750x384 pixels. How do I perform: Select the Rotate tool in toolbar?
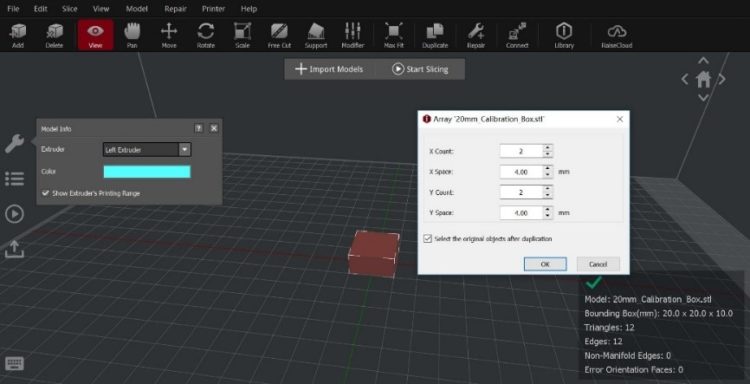pyautogui.click(x=206, y=35)
